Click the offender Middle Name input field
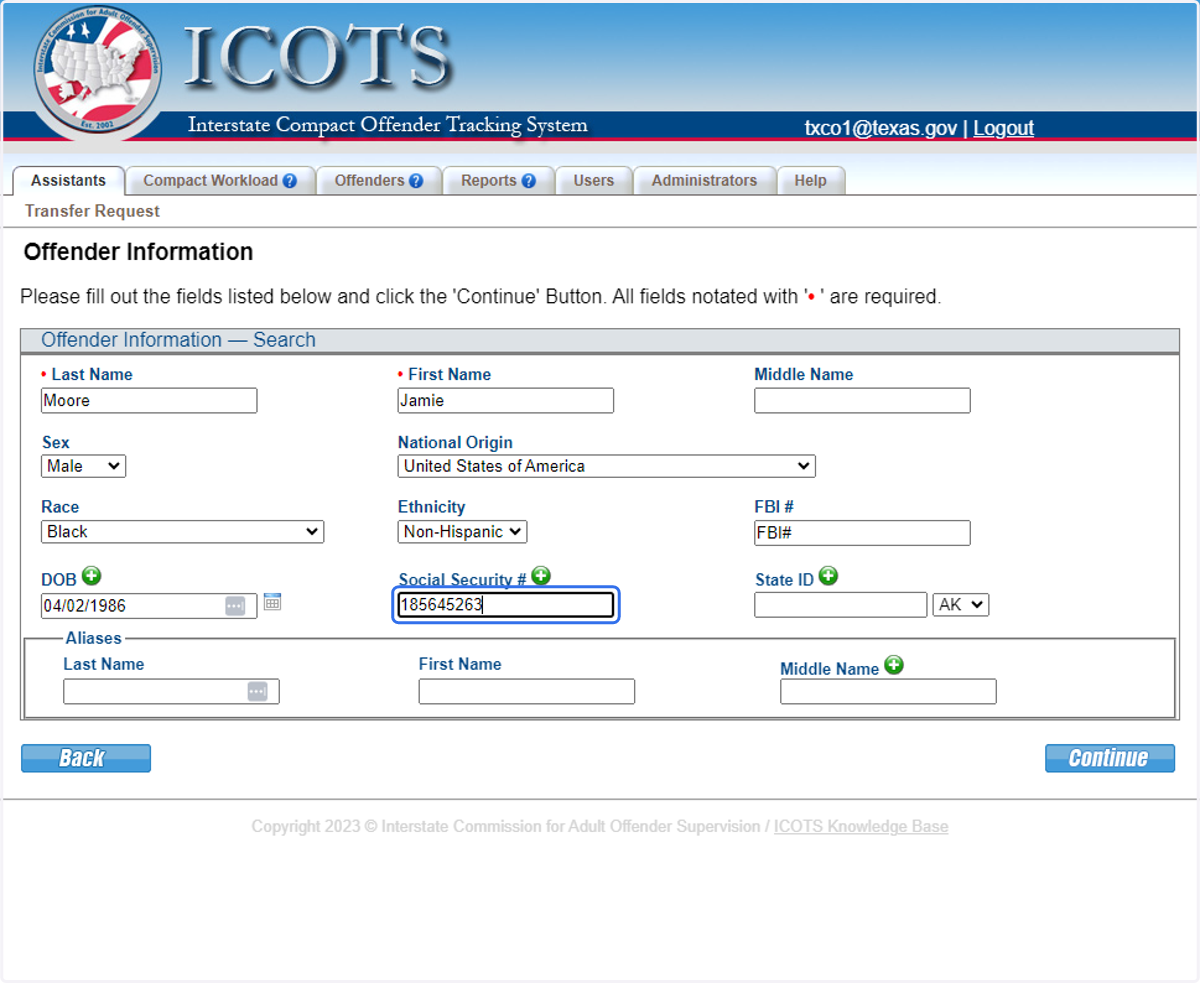Screen dimensions: 1200x983 pos(862,401)
